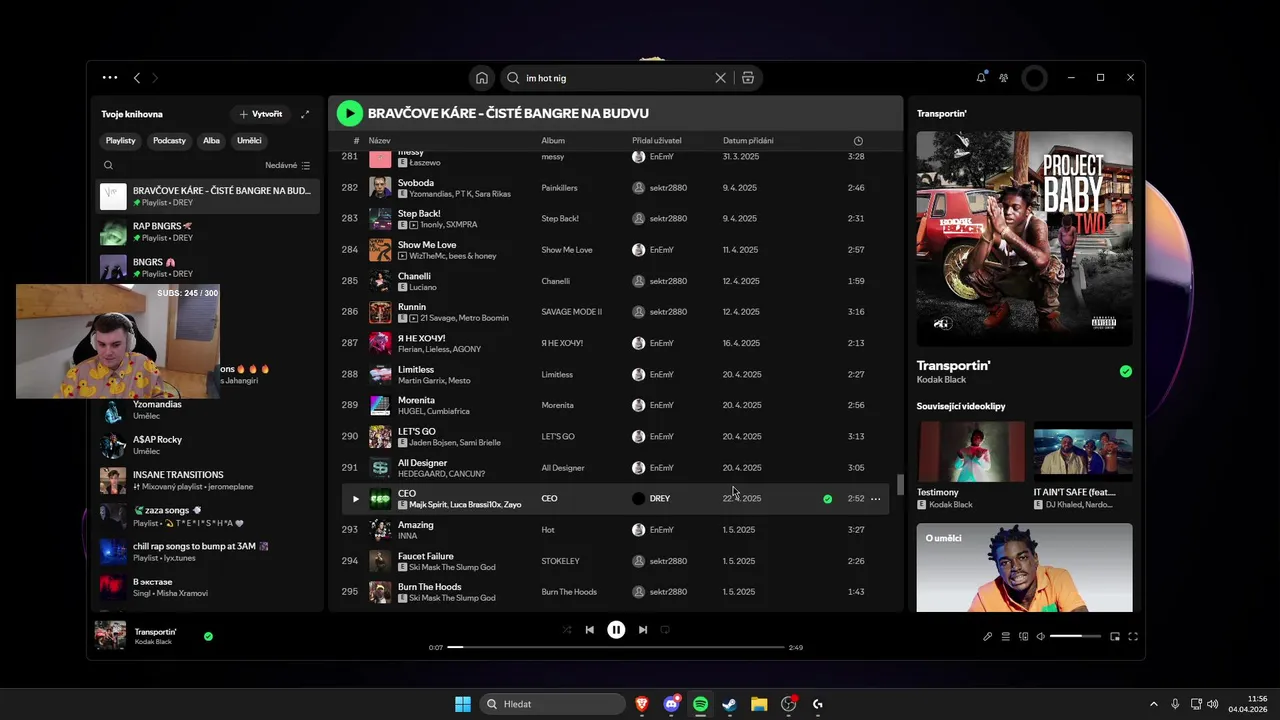Open the play queue icon
Image resolution: width=1280 pixels, height=720 pixels.
pyautogui.click(x=1006, y=636)
